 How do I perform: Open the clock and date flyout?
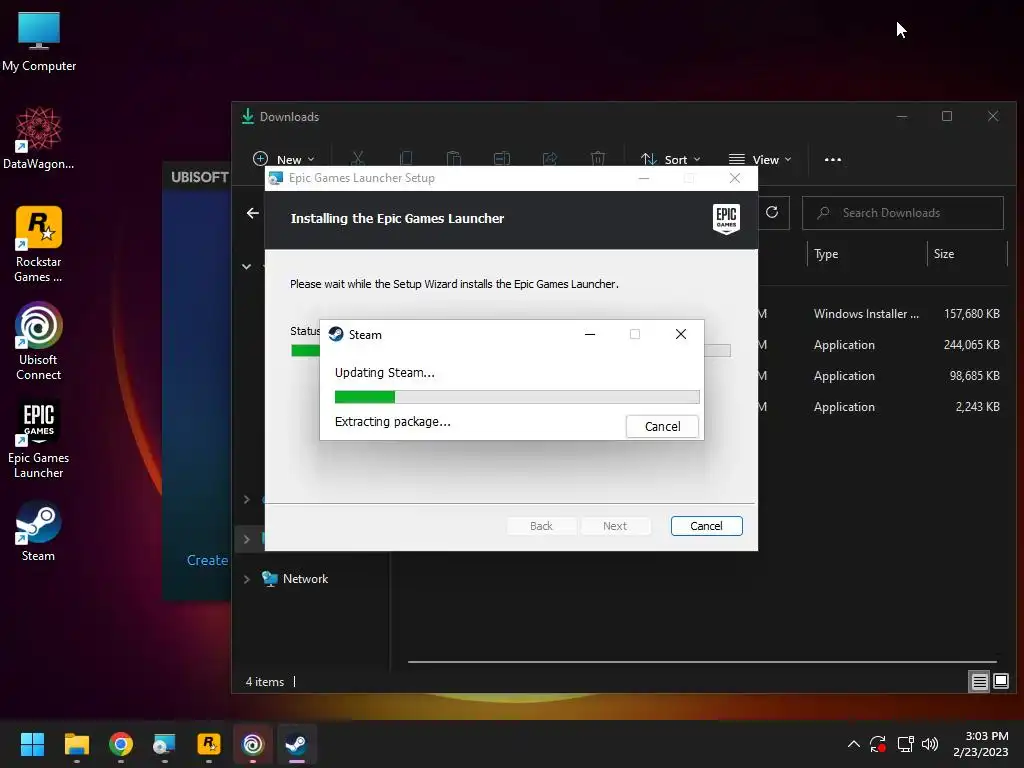[x=981, y=744]
